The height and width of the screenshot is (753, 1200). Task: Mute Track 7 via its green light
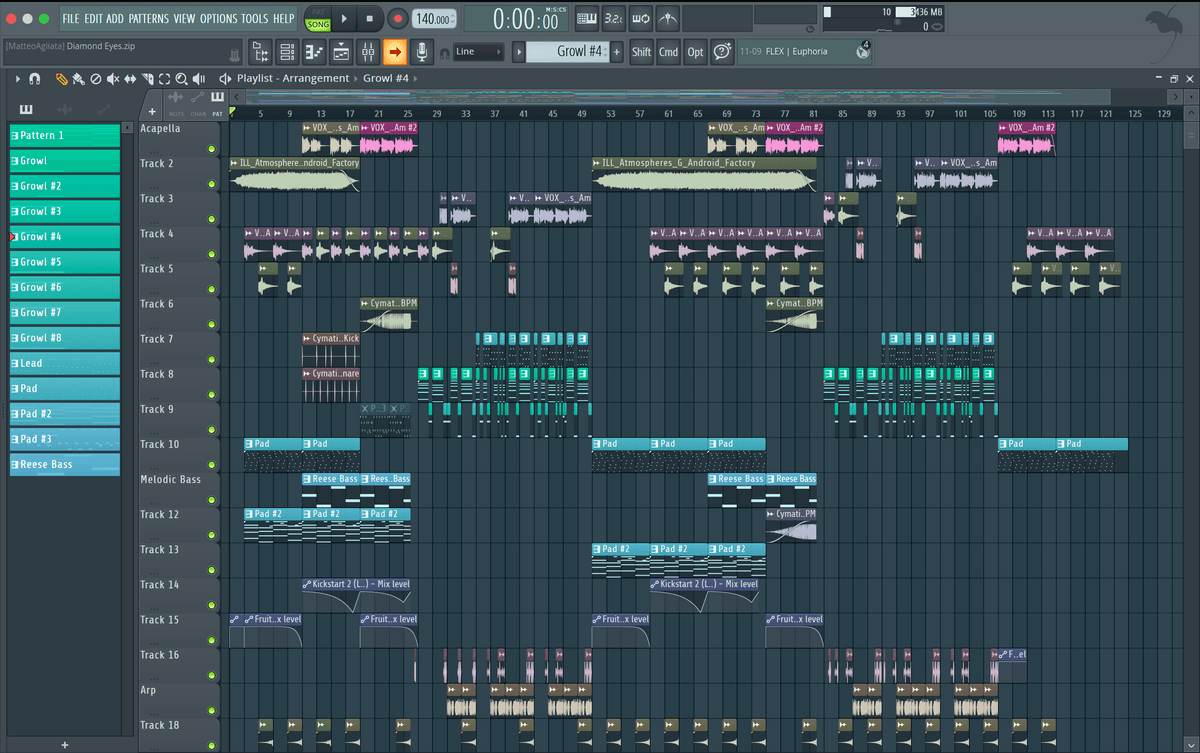point(212,360)
